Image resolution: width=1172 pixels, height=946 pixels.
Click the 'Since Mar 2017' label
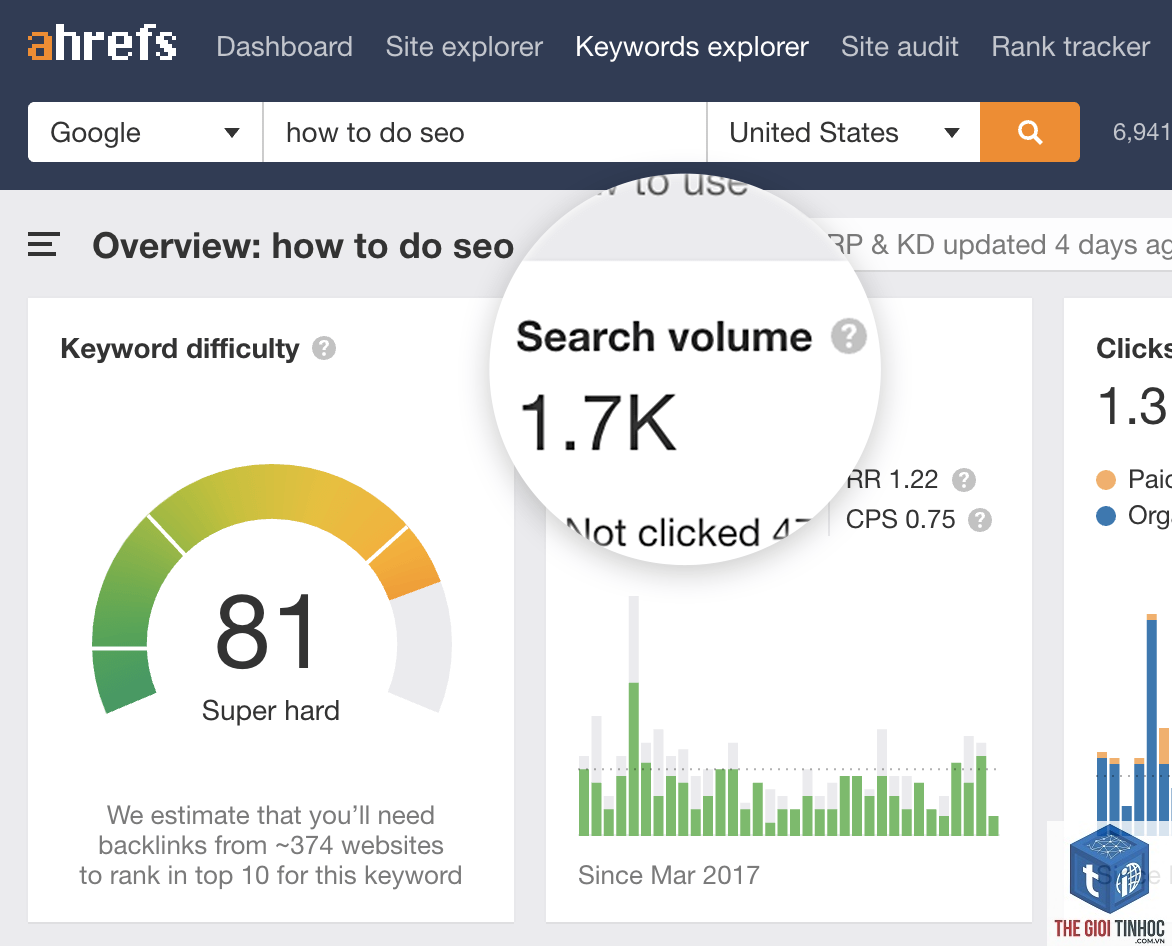(668, 875)
